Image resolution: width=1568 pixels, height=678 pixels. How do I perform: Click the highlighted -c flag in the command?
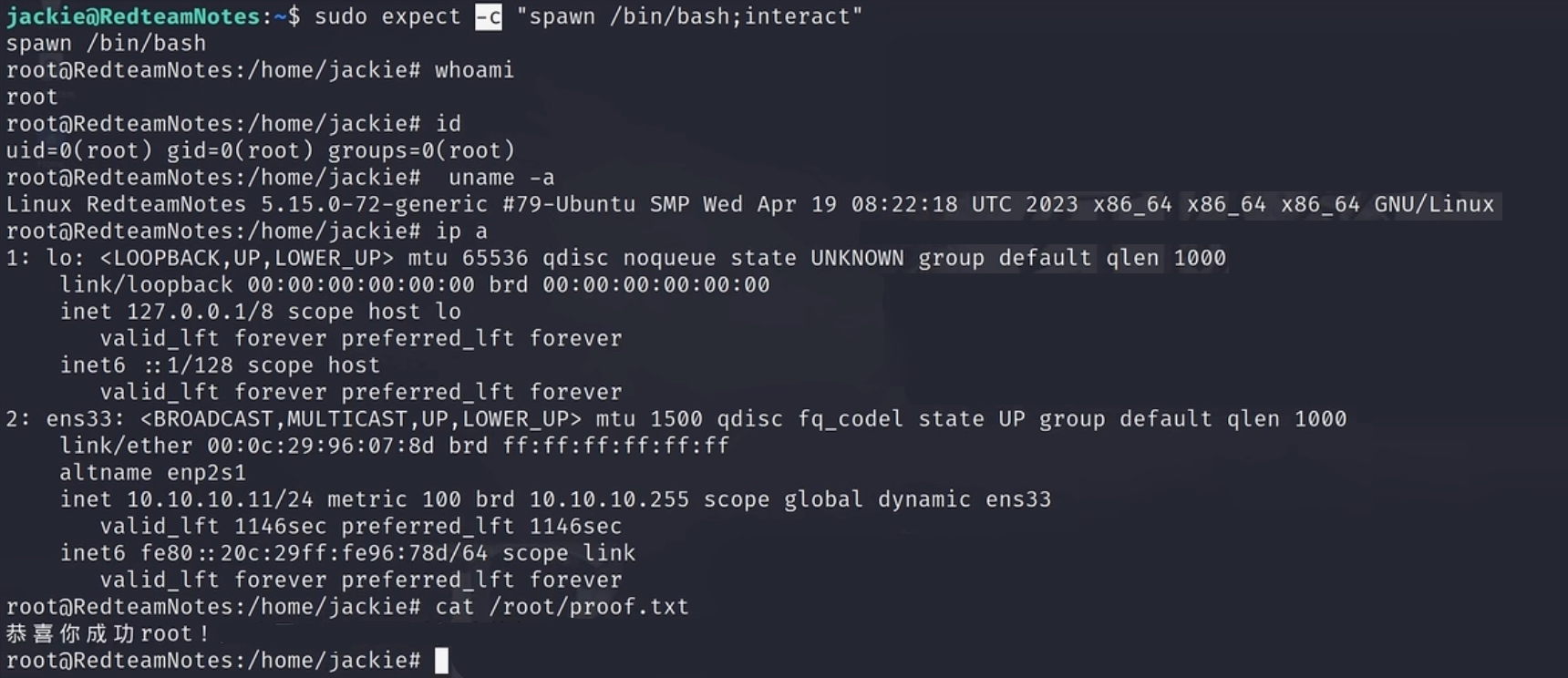coord(489,16)
